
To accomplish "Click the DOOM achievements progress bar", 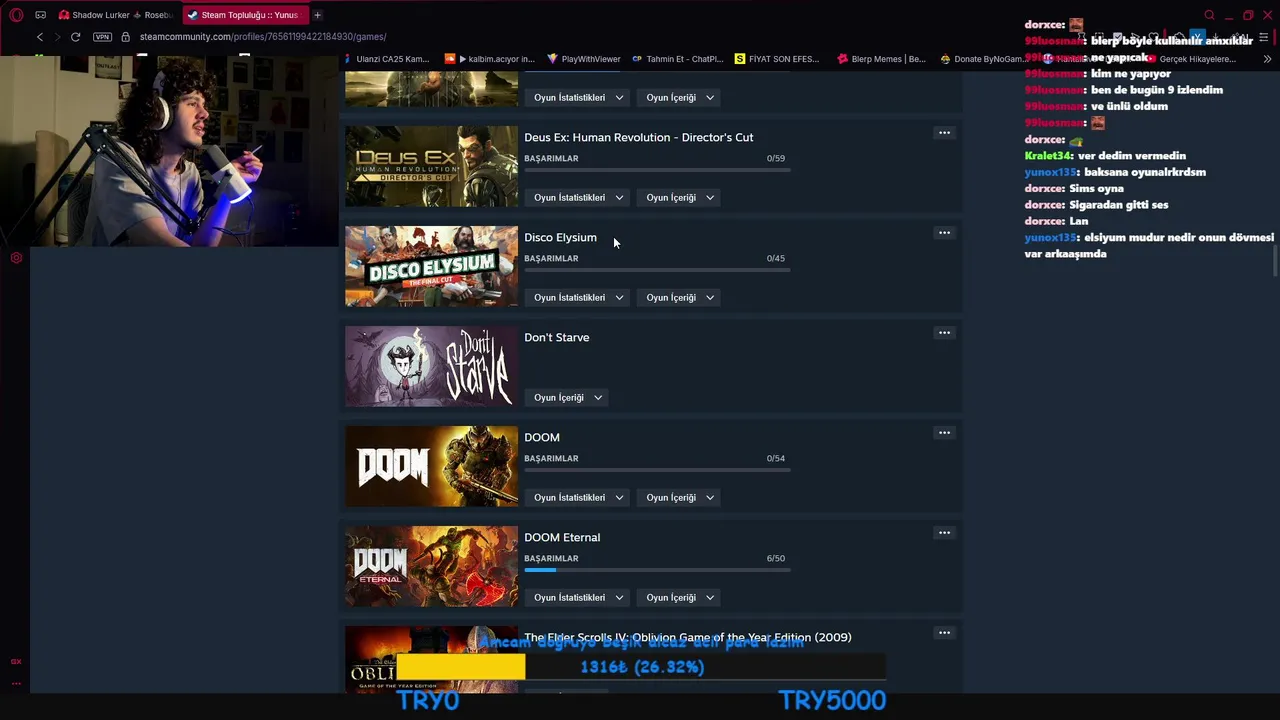I will point(657,470).
